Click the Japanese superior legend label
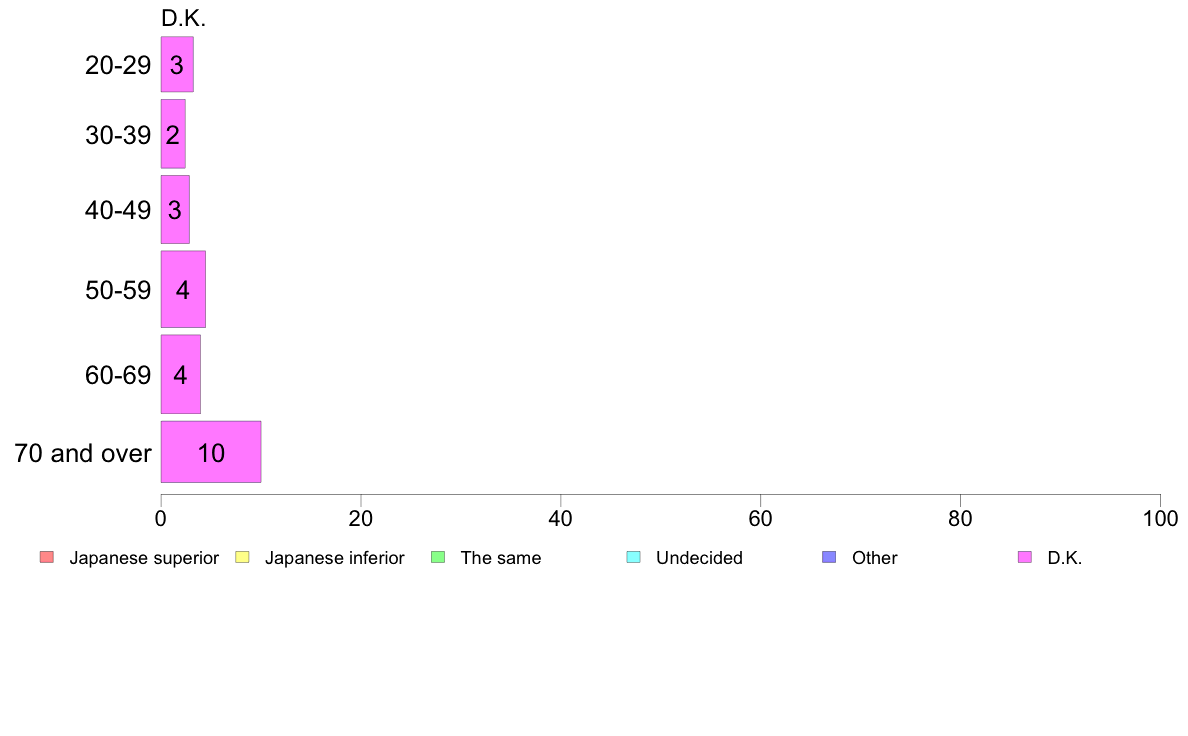Screen dimensions: 1188x736 (144, 558)
